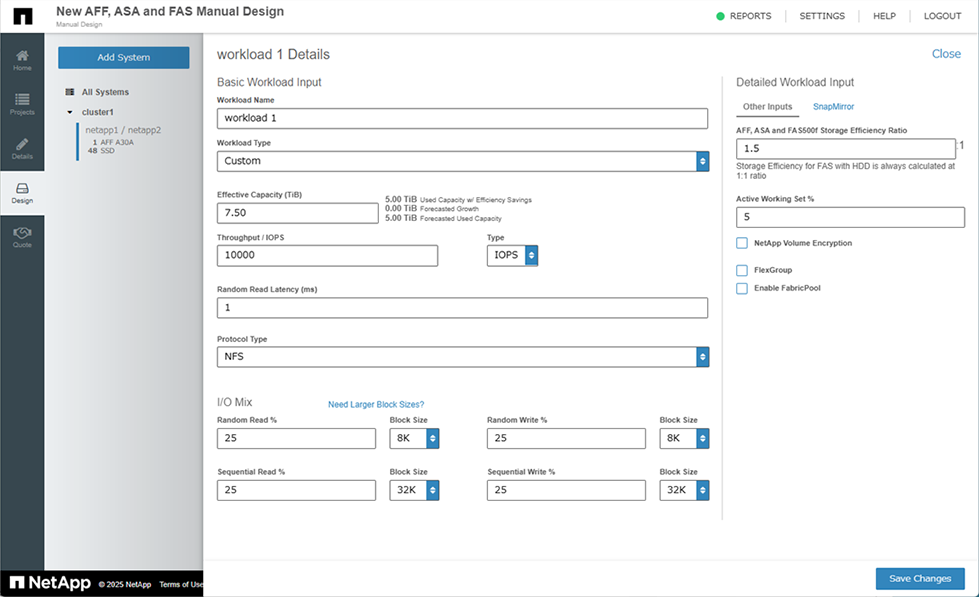The height and width of the screenshot is (597, 979).
Task: Click LOGOUT in top menu
Action: 942,16
